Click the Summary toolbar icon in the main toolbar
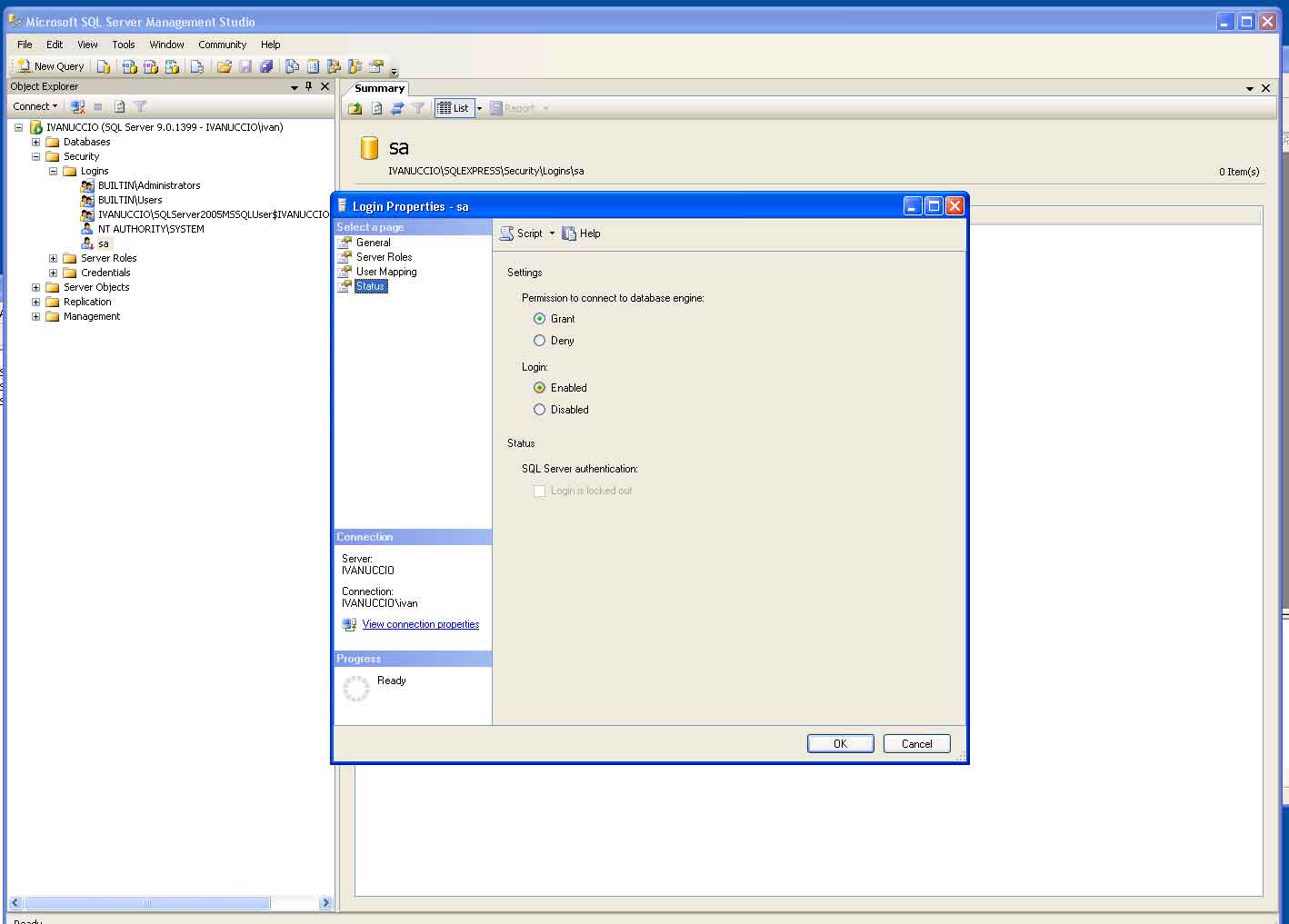 (x=313, y=66)
